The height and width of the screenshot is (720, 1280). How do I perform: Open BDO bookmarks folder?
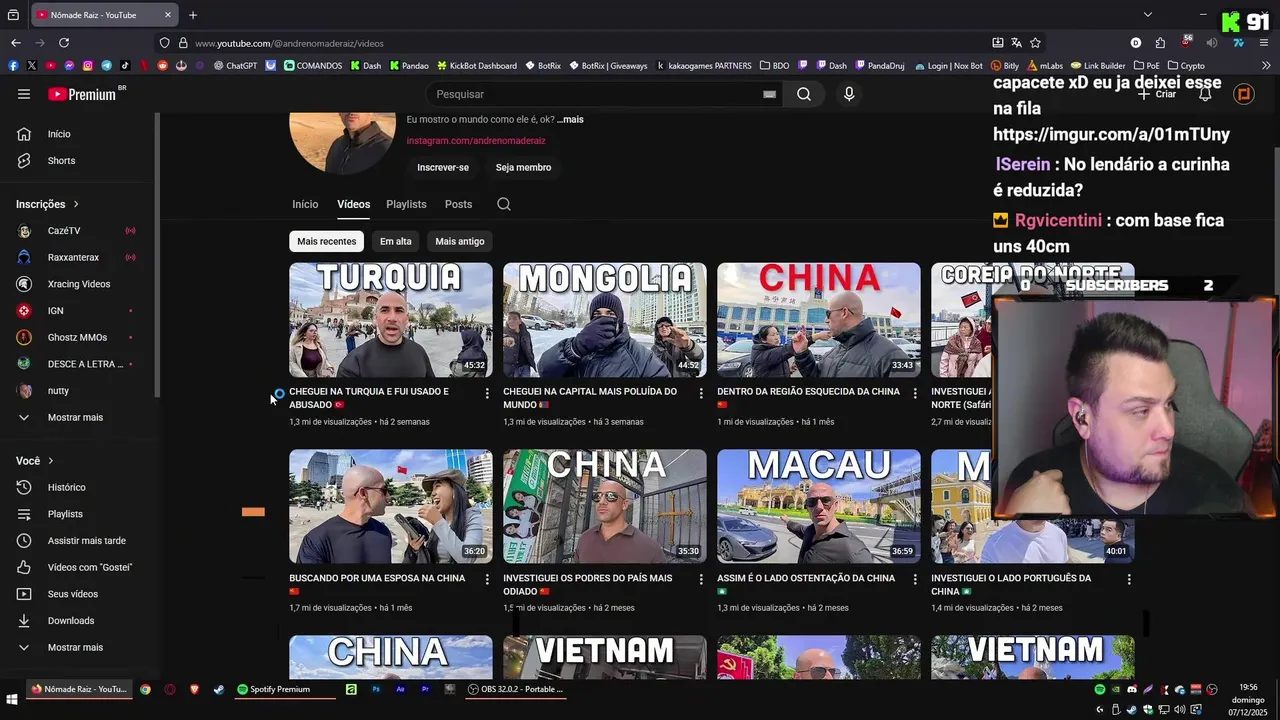774,66
